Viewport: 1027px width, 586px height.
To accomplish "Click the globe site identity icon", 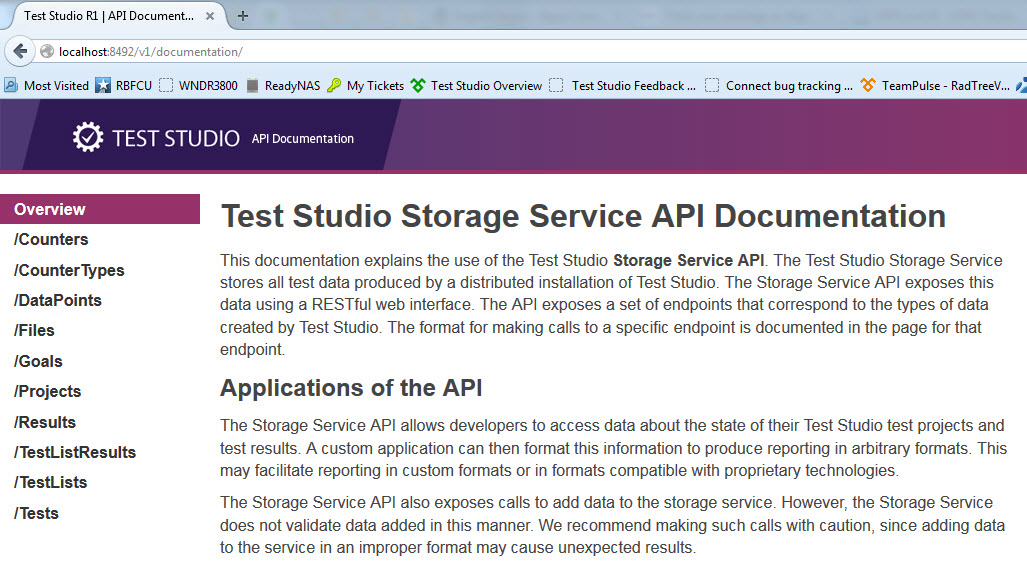I will point(47,51).
